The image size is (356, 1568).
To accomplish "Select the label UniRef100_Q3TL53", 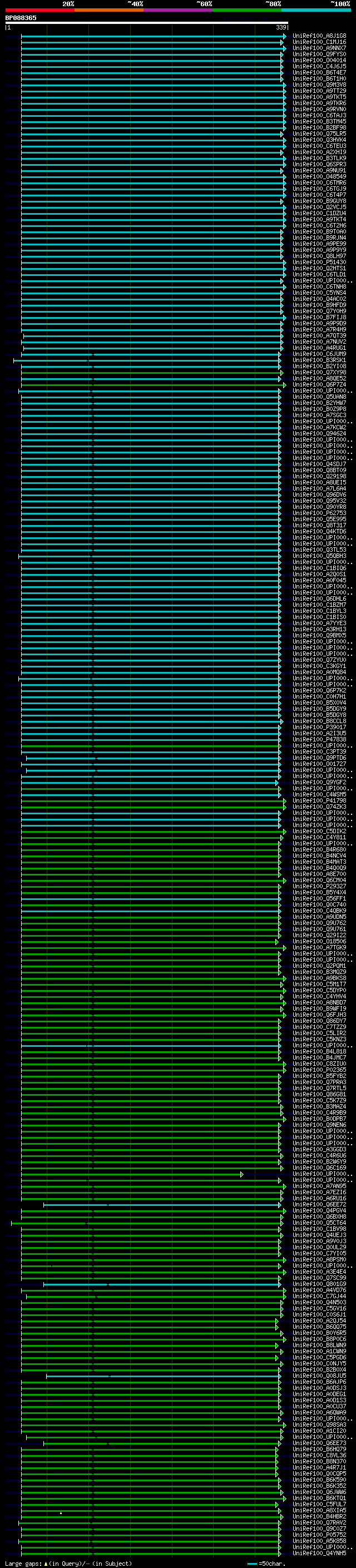I will tap(319, 550).
